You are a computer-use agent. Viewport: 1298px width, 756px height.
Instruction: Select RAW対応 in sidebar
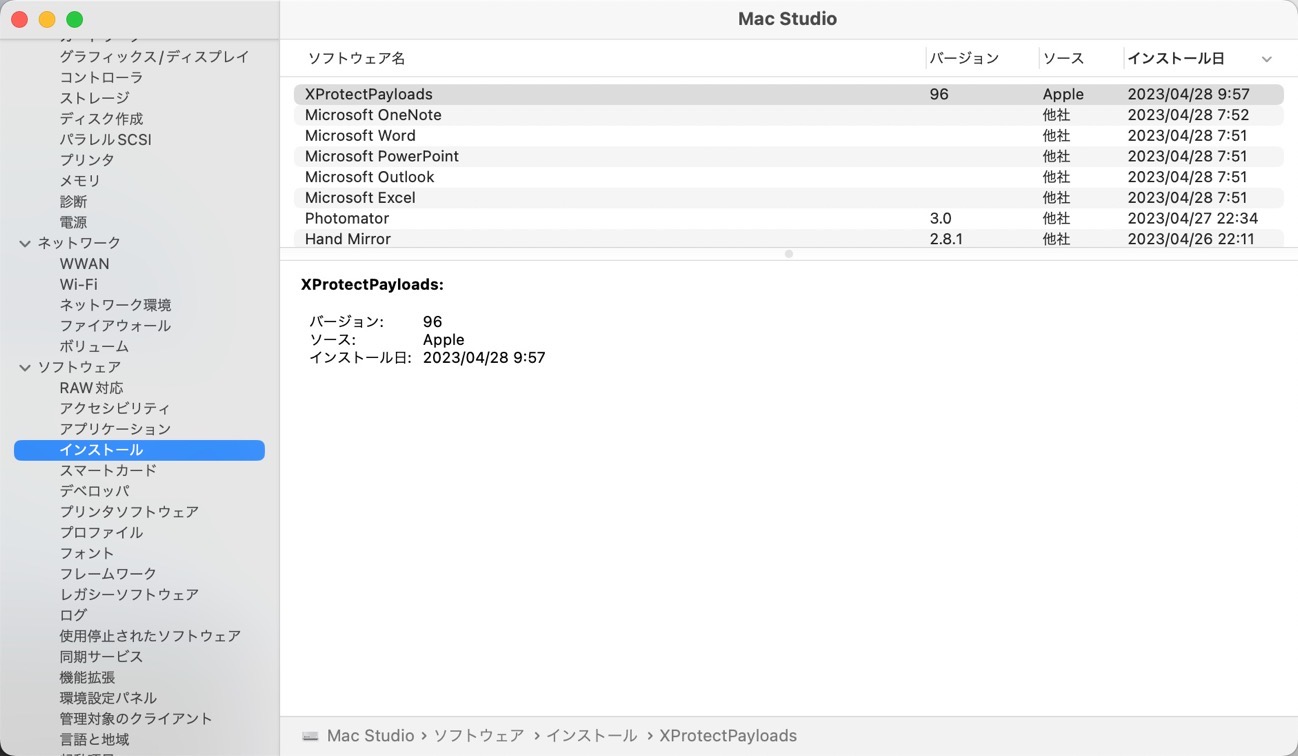(x=91, y=388)
